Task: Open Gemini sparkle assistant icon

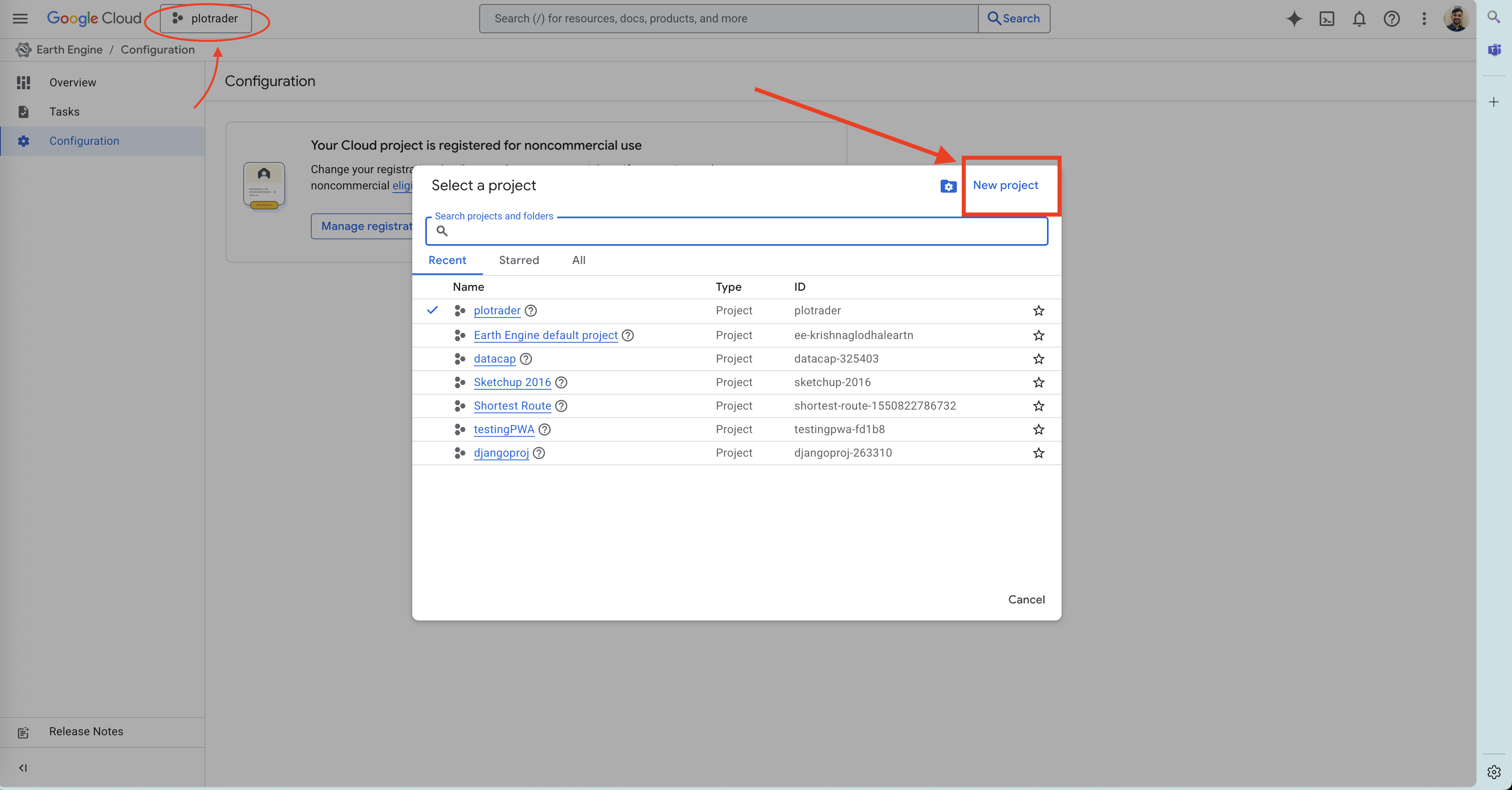Action: (1294, 19)
